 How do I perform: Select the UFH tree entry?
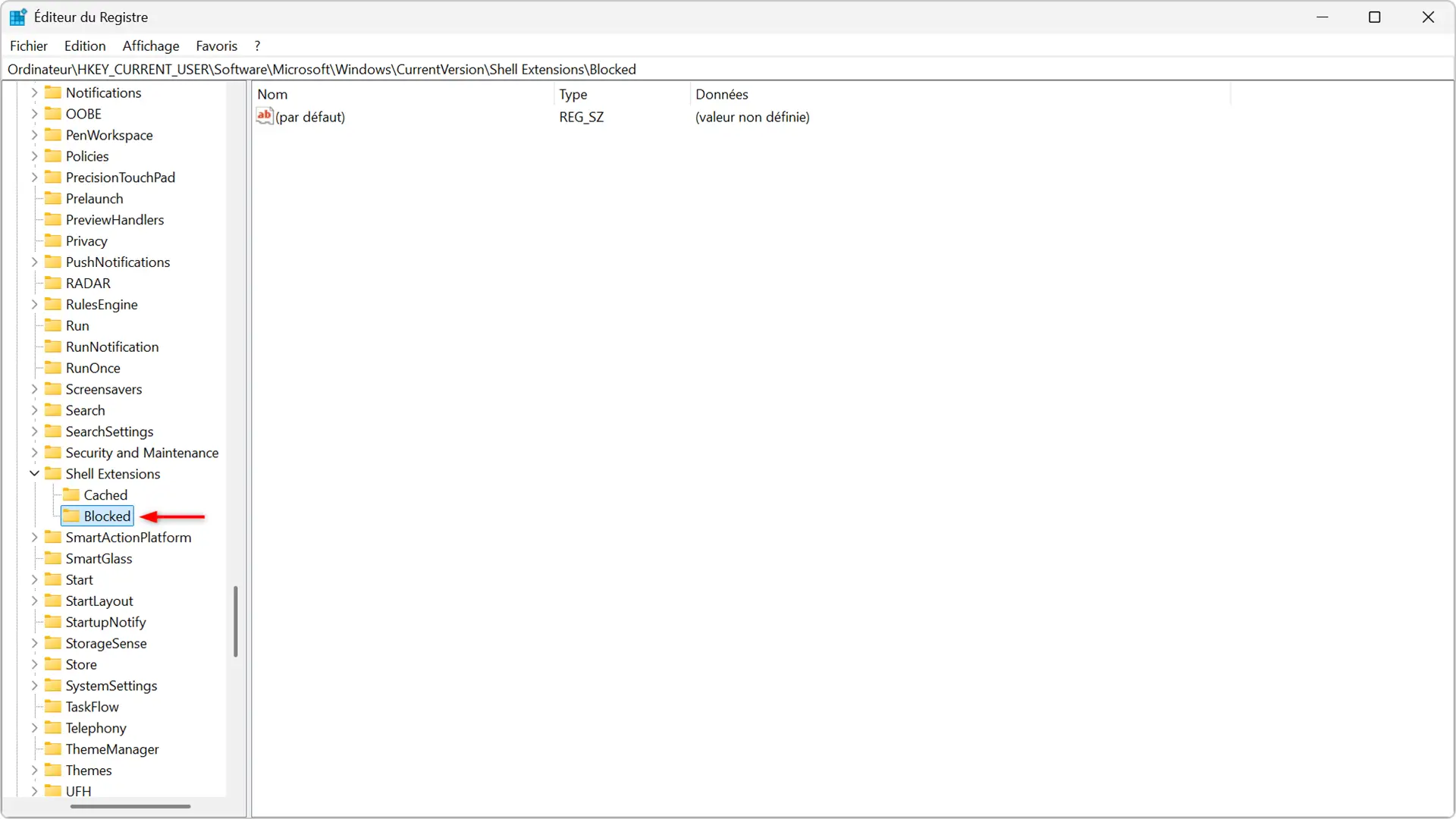coord(79,792)
